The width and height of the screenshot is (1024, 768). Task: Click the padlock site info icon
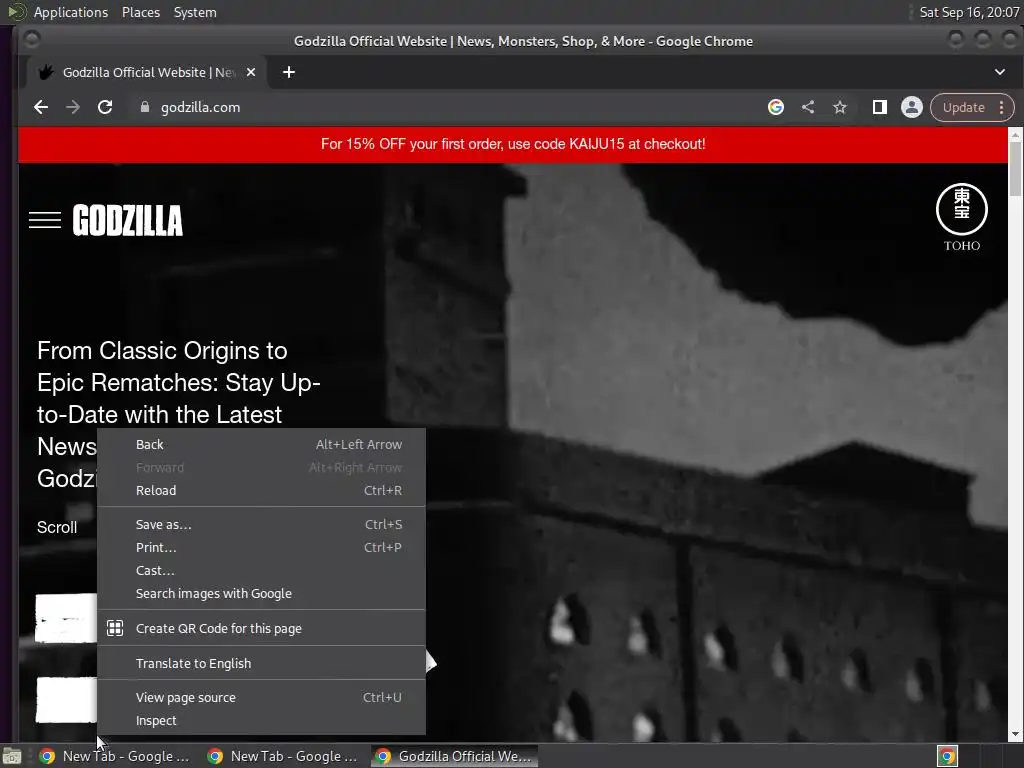(145, 107)
